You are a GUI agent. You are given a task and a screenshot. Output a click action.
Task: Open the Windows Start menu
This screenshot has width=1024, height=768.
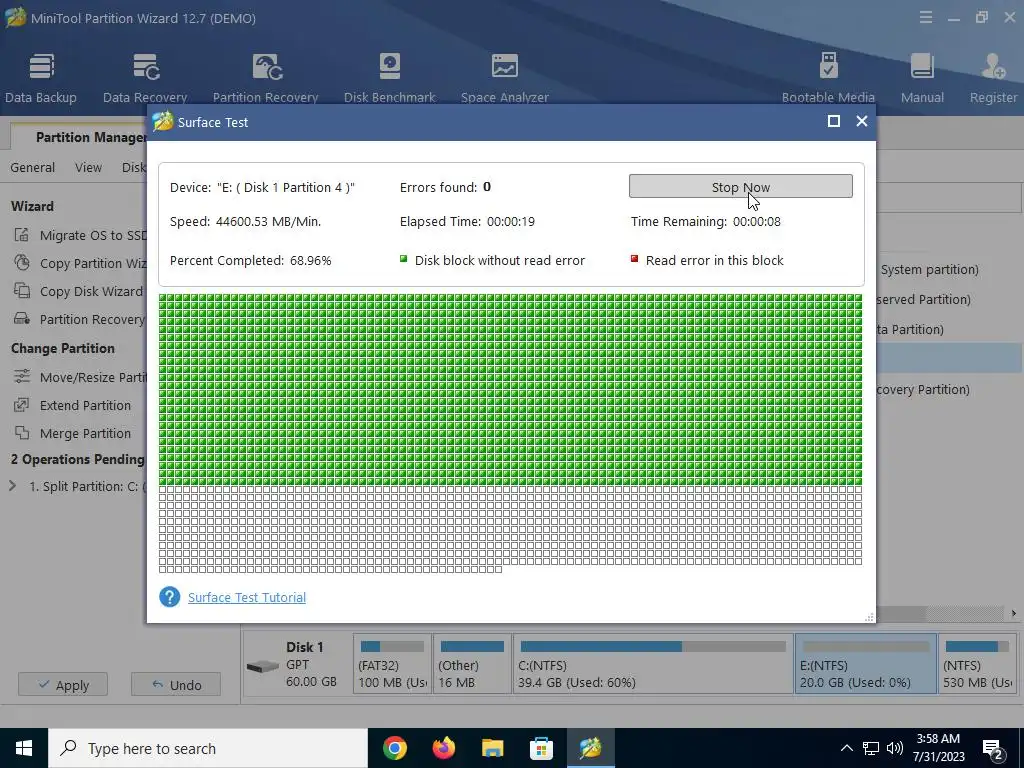pos(24,748)
